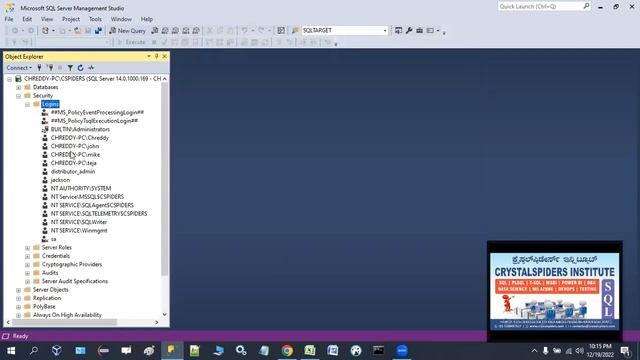Select the sa login
Image resolution: width=640 pixels, height=360 pixels.
[53, 239]
